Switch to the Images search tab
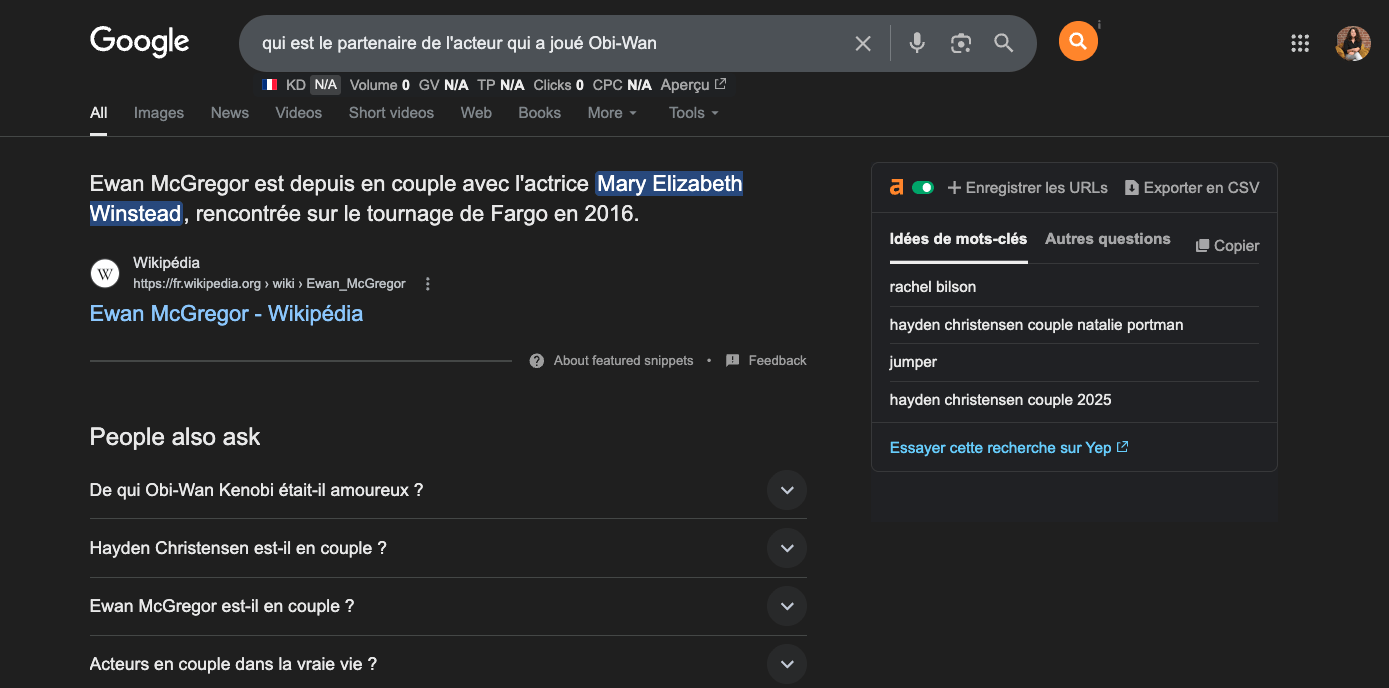1389x688 pixels. 158,113
